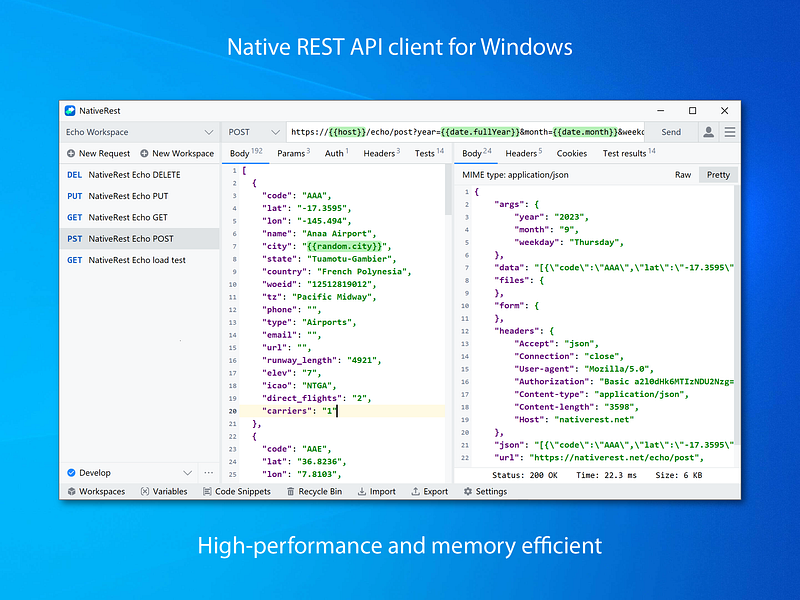Open the hamburger menu icon

pos(730,132)
